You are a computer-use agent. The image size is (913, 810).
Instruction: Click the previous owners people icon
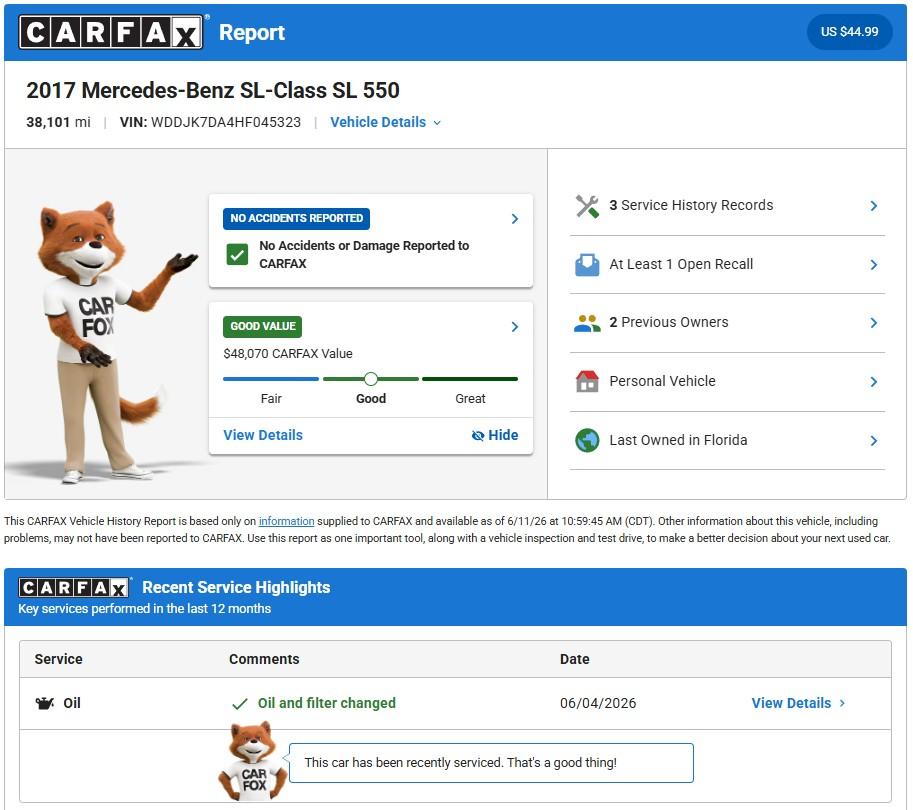(x=587, y=323)
